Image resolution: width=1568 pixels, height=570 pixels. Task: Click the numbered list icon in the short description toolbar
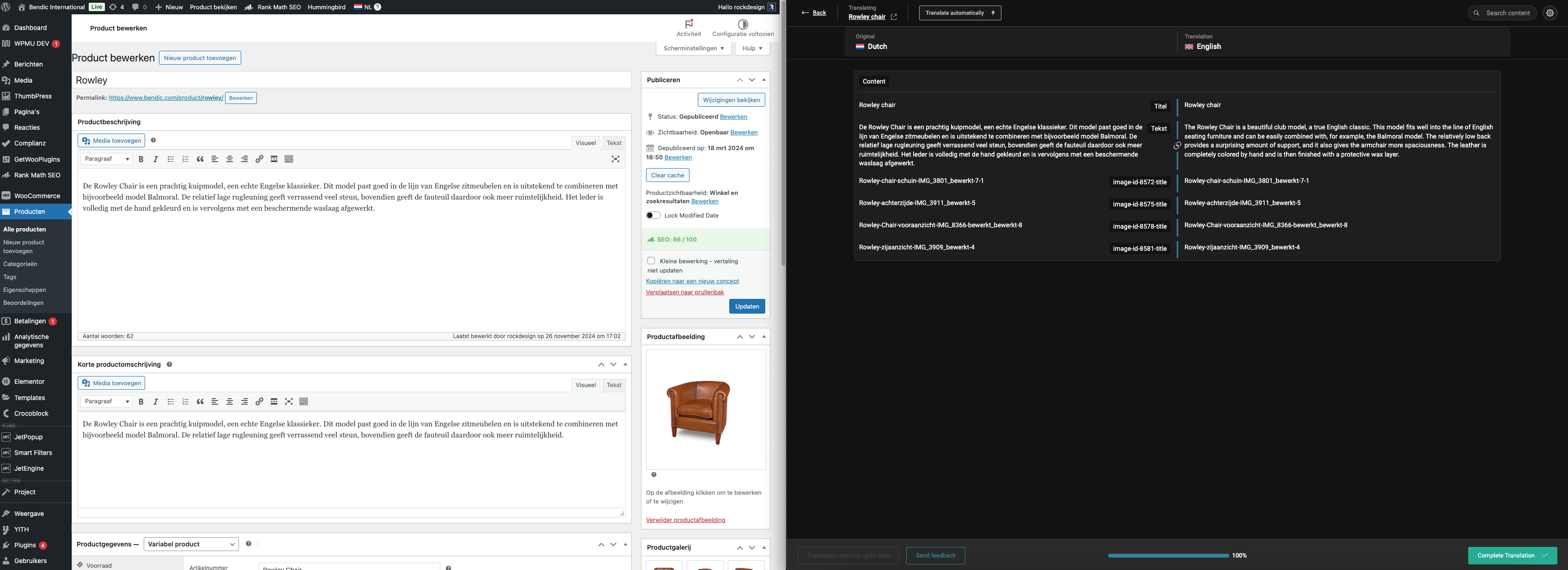click(x=185, y=401)
